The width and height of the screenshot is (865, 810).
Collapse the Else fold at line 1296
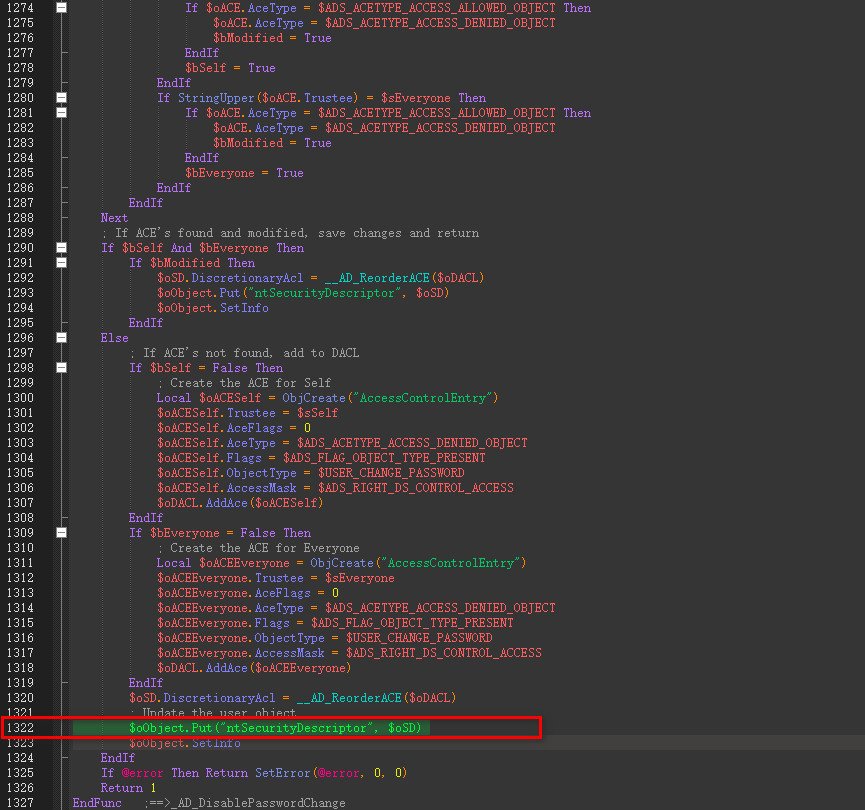[62, 338]
